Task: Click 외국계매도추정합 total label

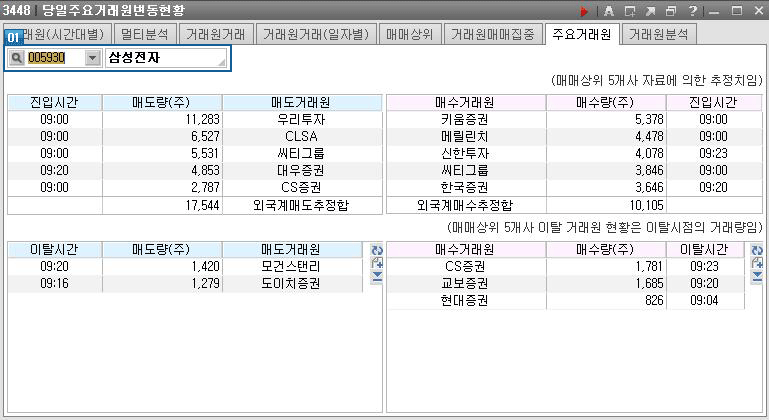Action: click(x=301, y=205)
